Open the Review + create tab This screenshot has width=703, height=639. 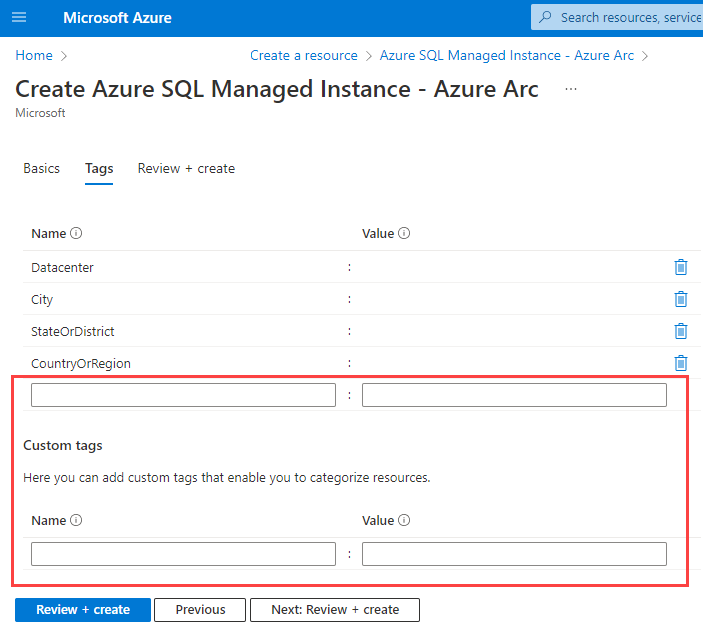pos(186,169)
